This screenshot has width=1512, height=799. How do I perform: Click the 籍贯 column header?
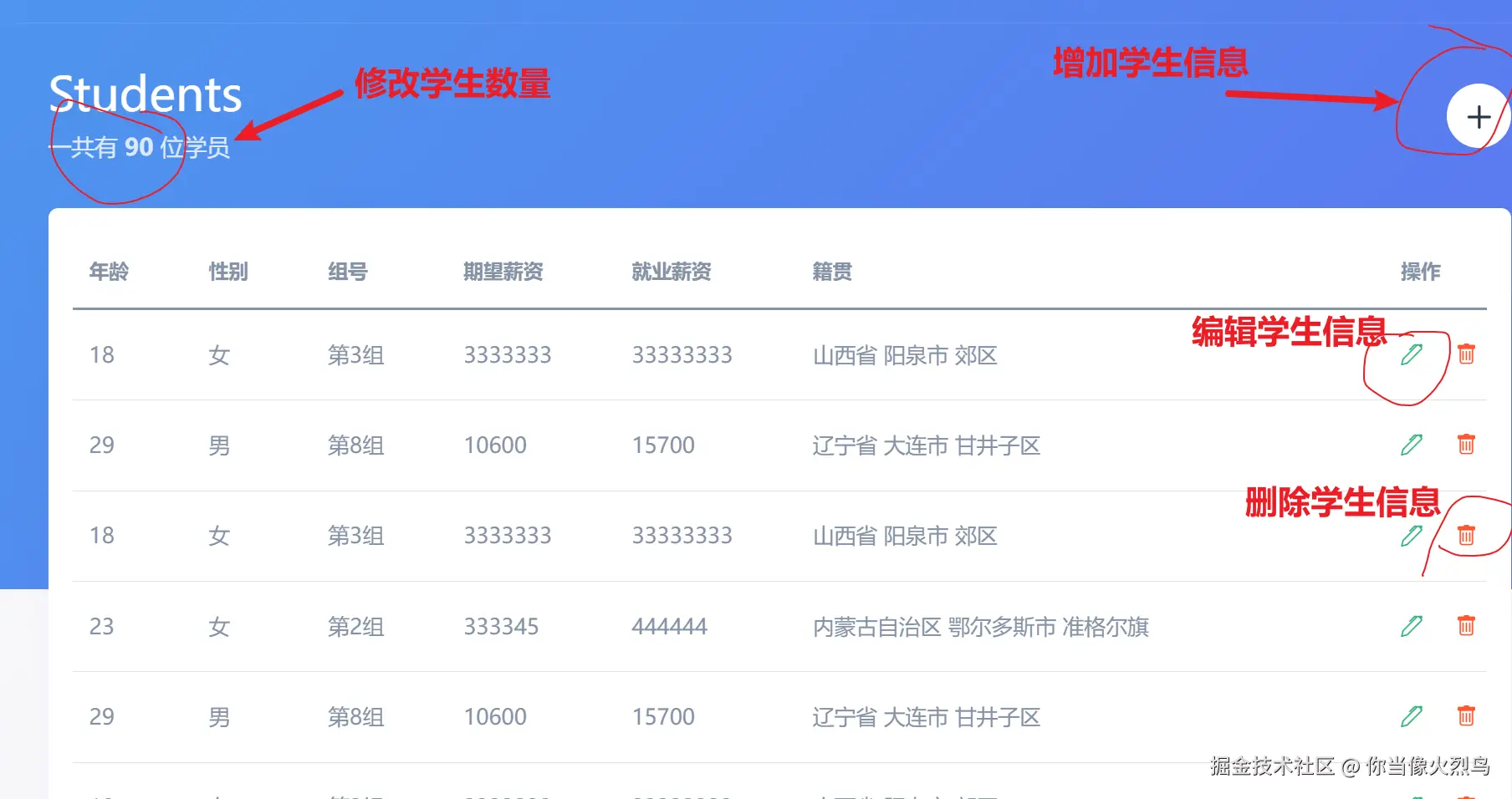point(832,272)
